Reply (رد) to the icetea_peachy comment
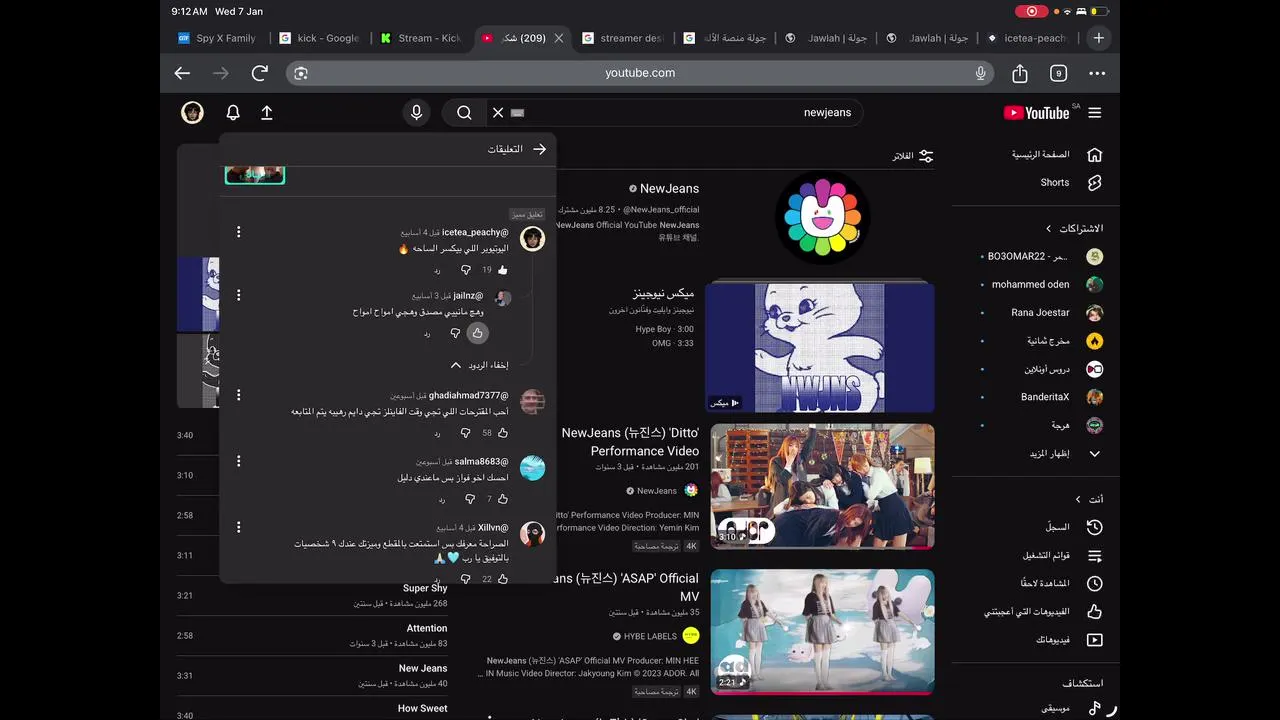Screen dimensions: 1280x720 click(x=437, y=270)
